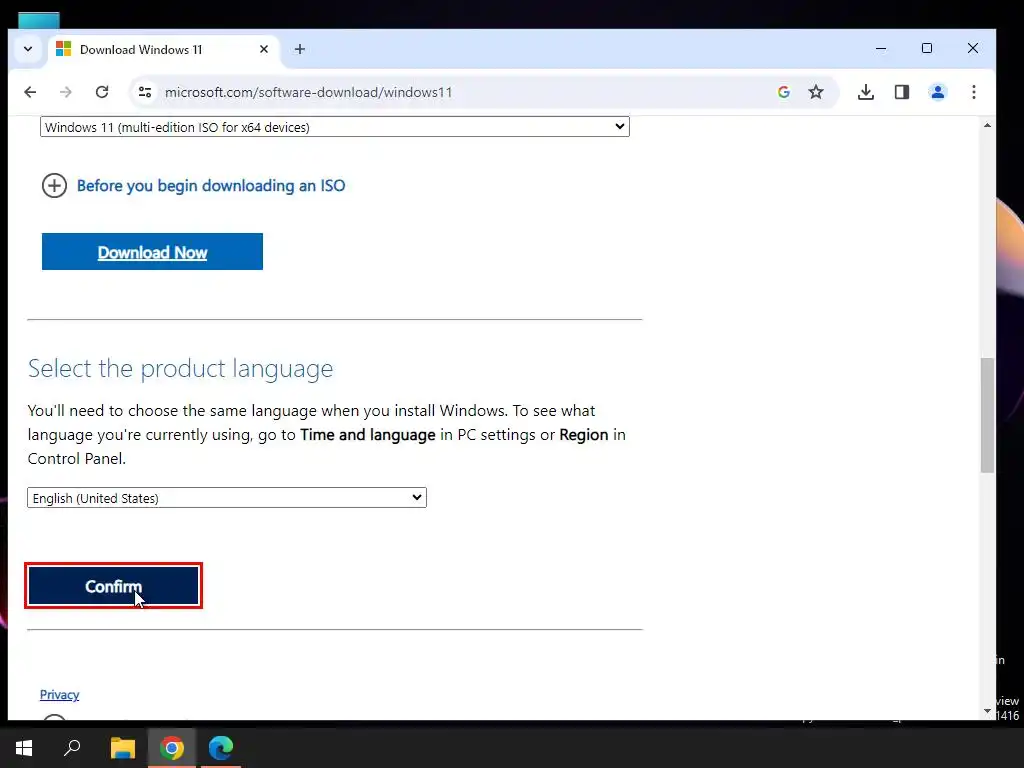Open tab search chevron button
Image resolution: width=1024 pixels, height=768 pixels.
coord(28,49)
